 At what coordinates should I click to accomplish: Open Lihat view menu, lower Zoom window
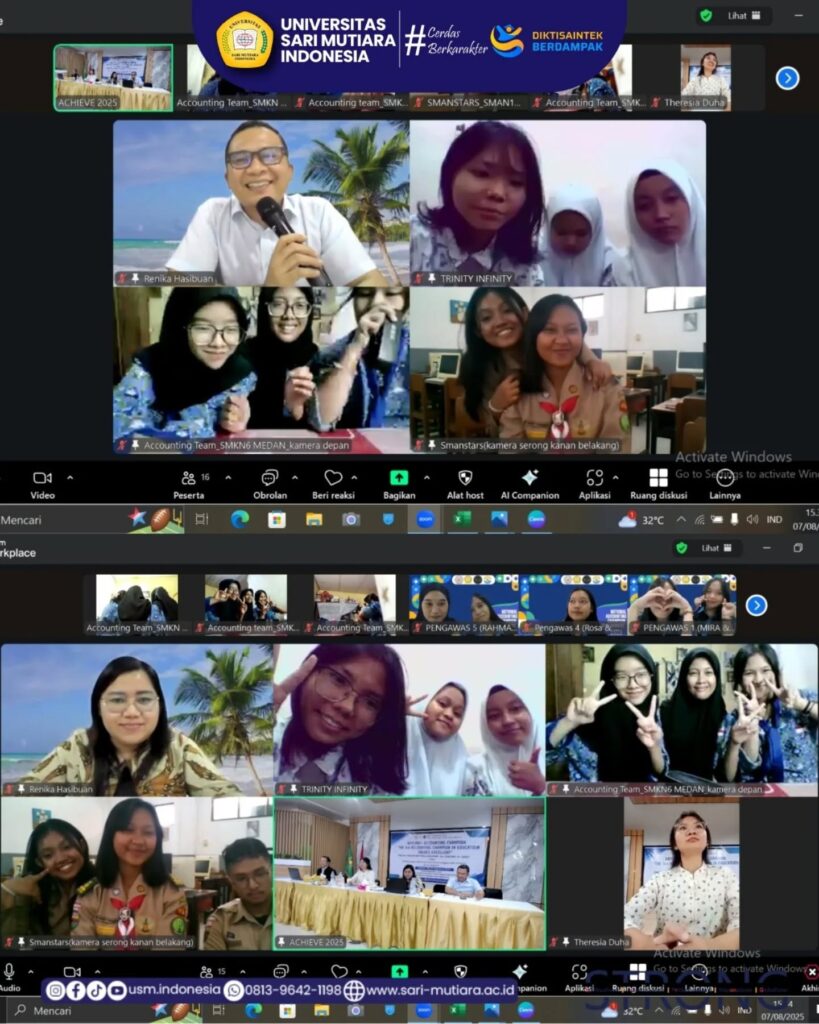coord(716,548)
